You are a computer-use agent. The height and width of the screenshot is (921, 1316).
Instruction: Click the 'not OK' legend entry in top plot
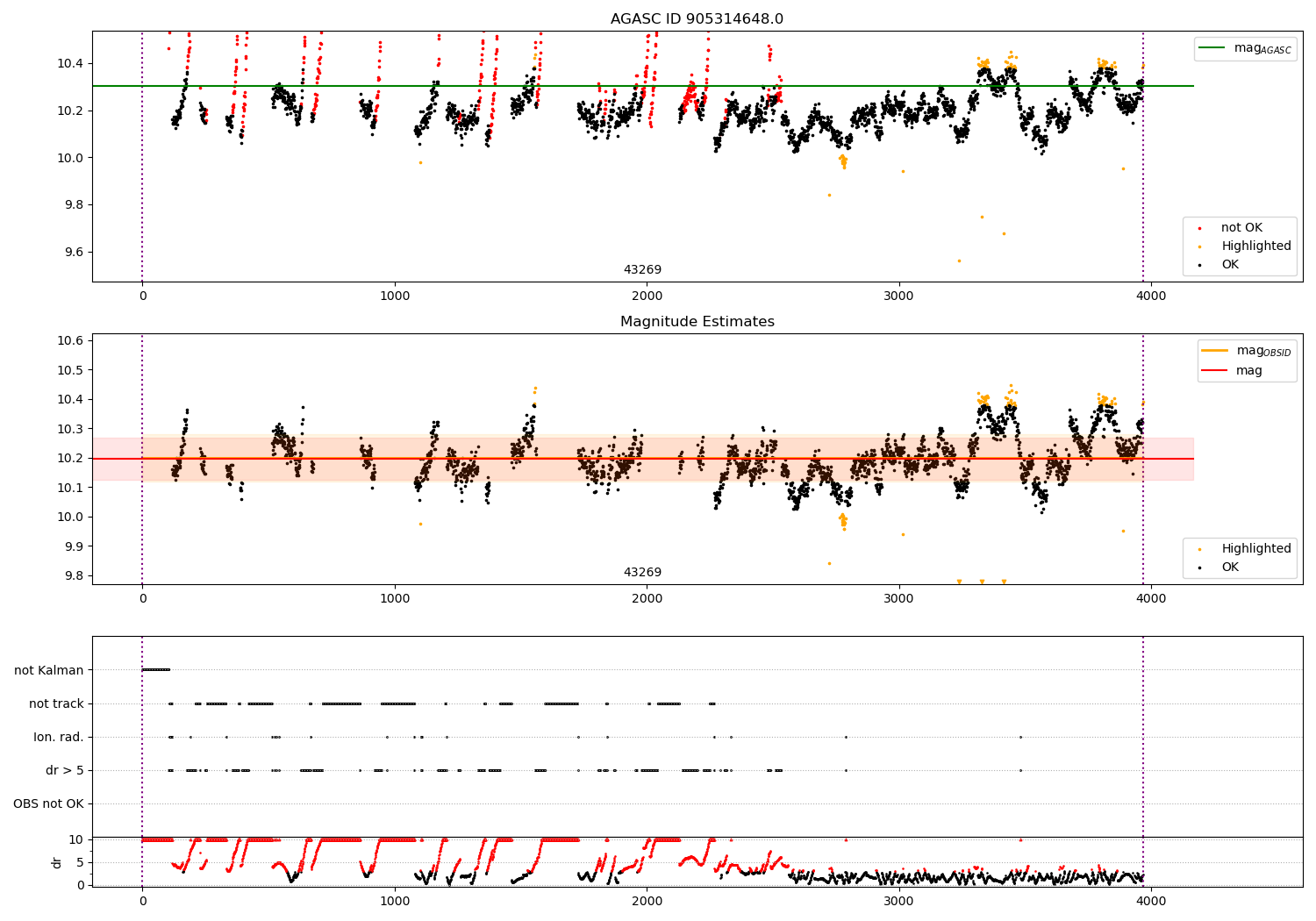coord(1241,228)
